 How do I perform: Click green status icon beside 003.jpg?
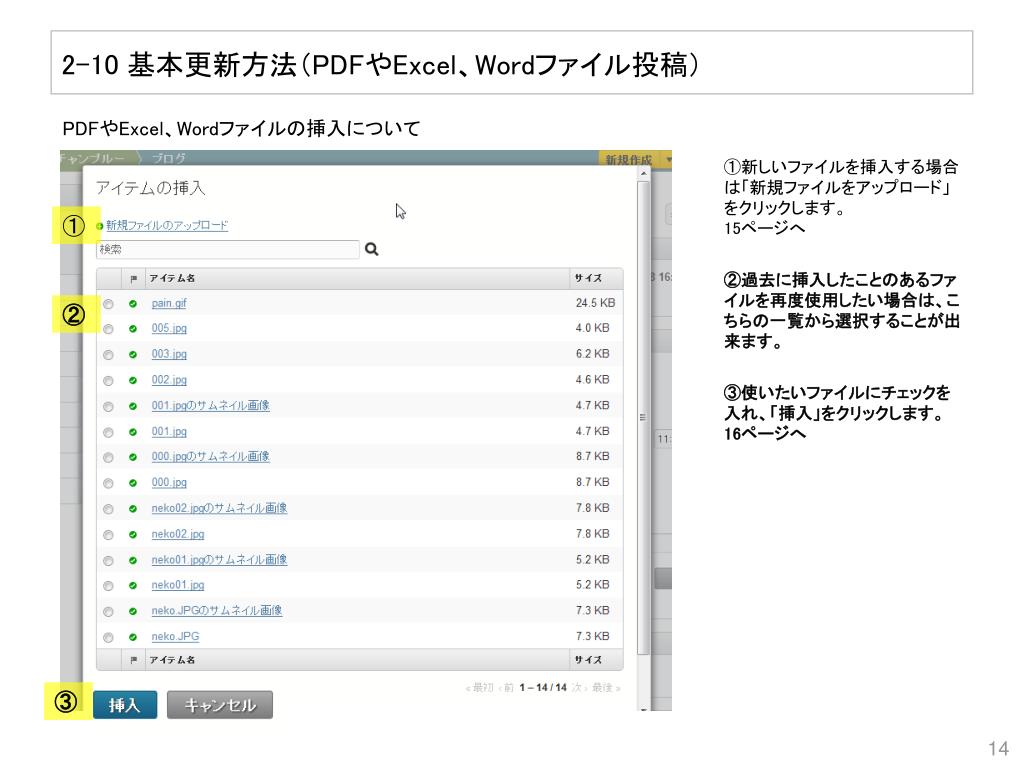click(x=133, y=355)
